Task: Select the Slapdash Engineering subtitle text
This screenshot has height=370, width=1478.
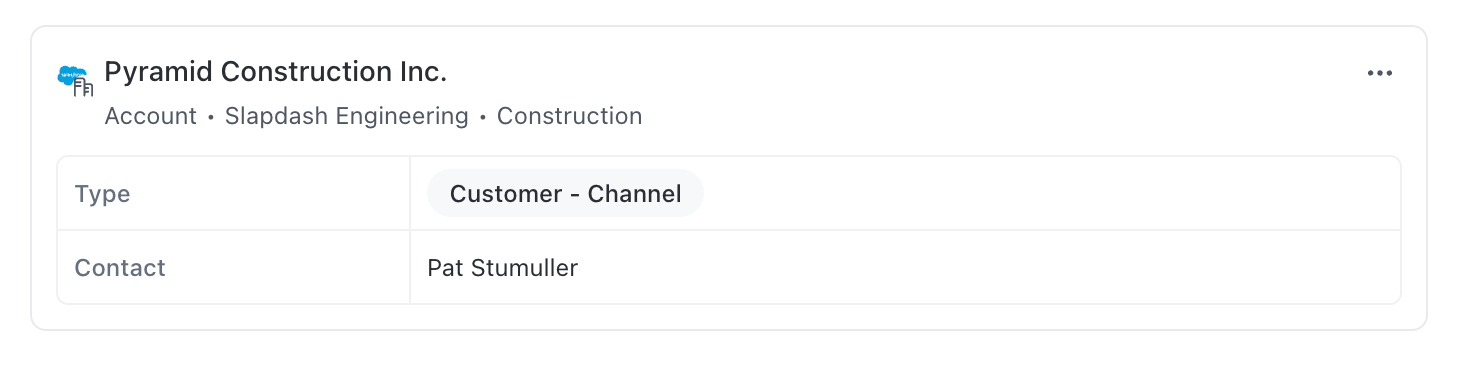Action: [347, 116]
